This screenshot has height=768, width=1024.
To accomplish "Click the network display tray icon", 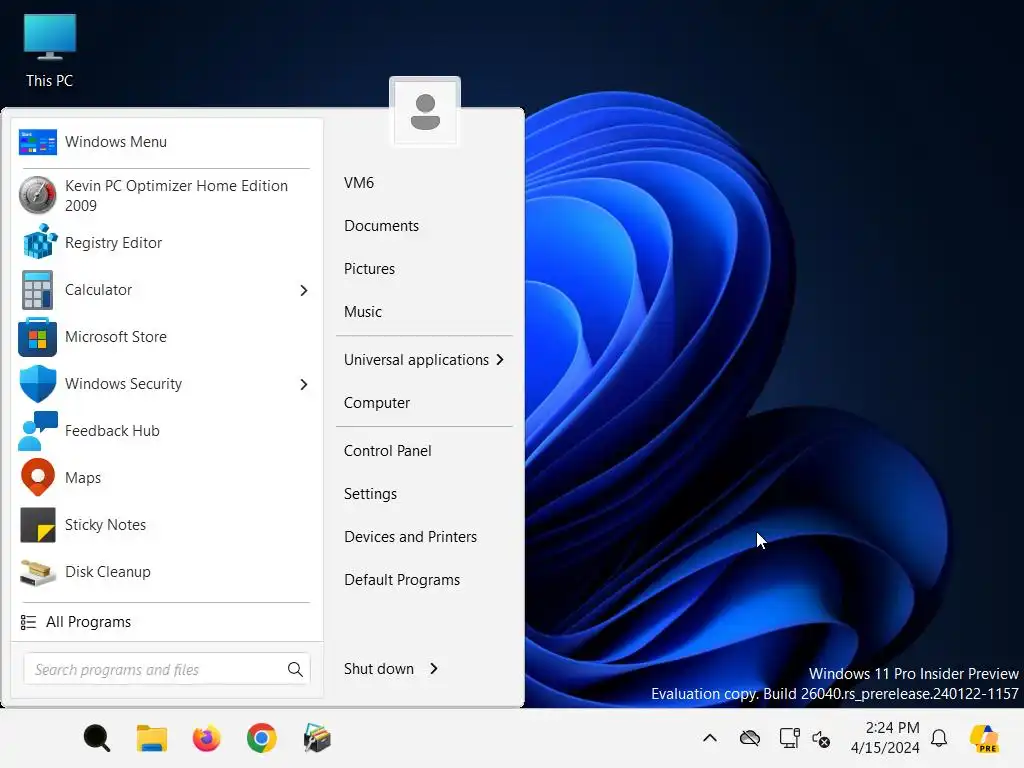I will (790, 739).
